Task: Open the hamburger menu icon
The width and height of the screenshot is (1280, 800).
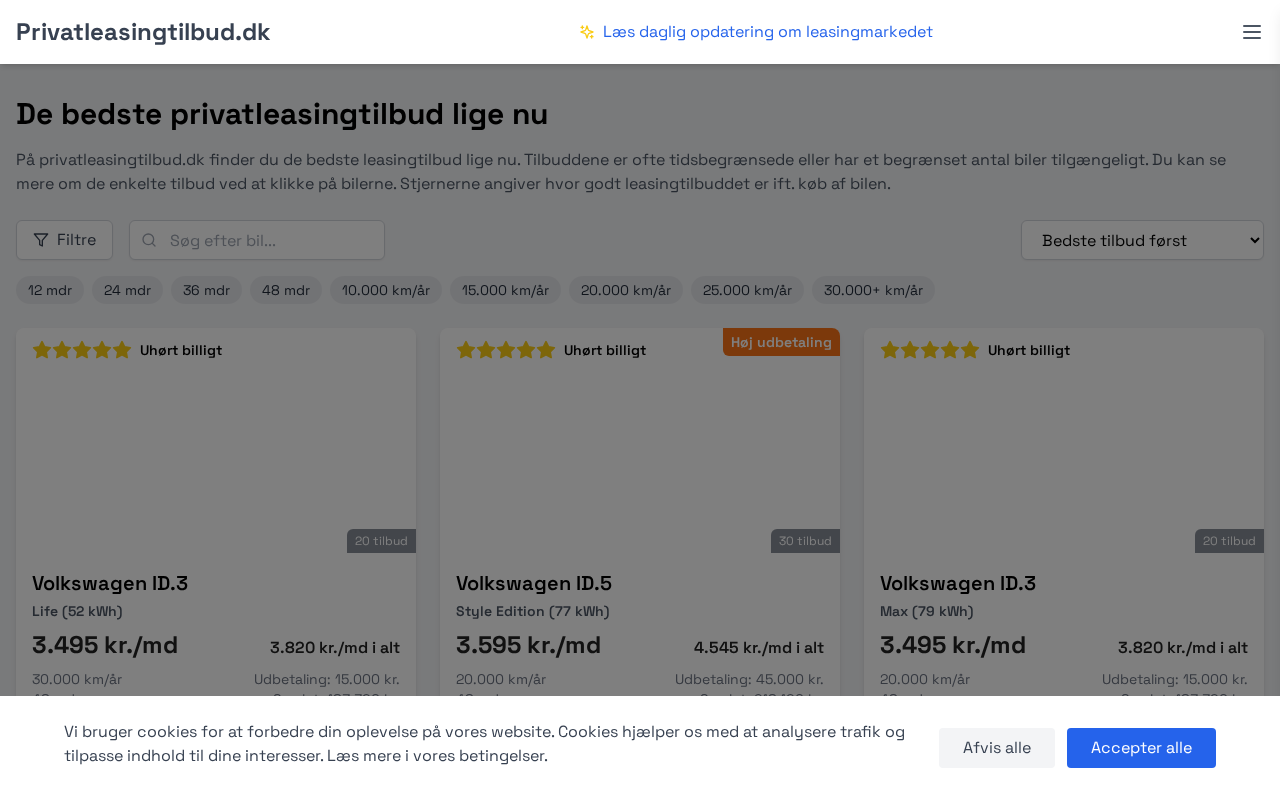Action: (x=1251, y=32)
